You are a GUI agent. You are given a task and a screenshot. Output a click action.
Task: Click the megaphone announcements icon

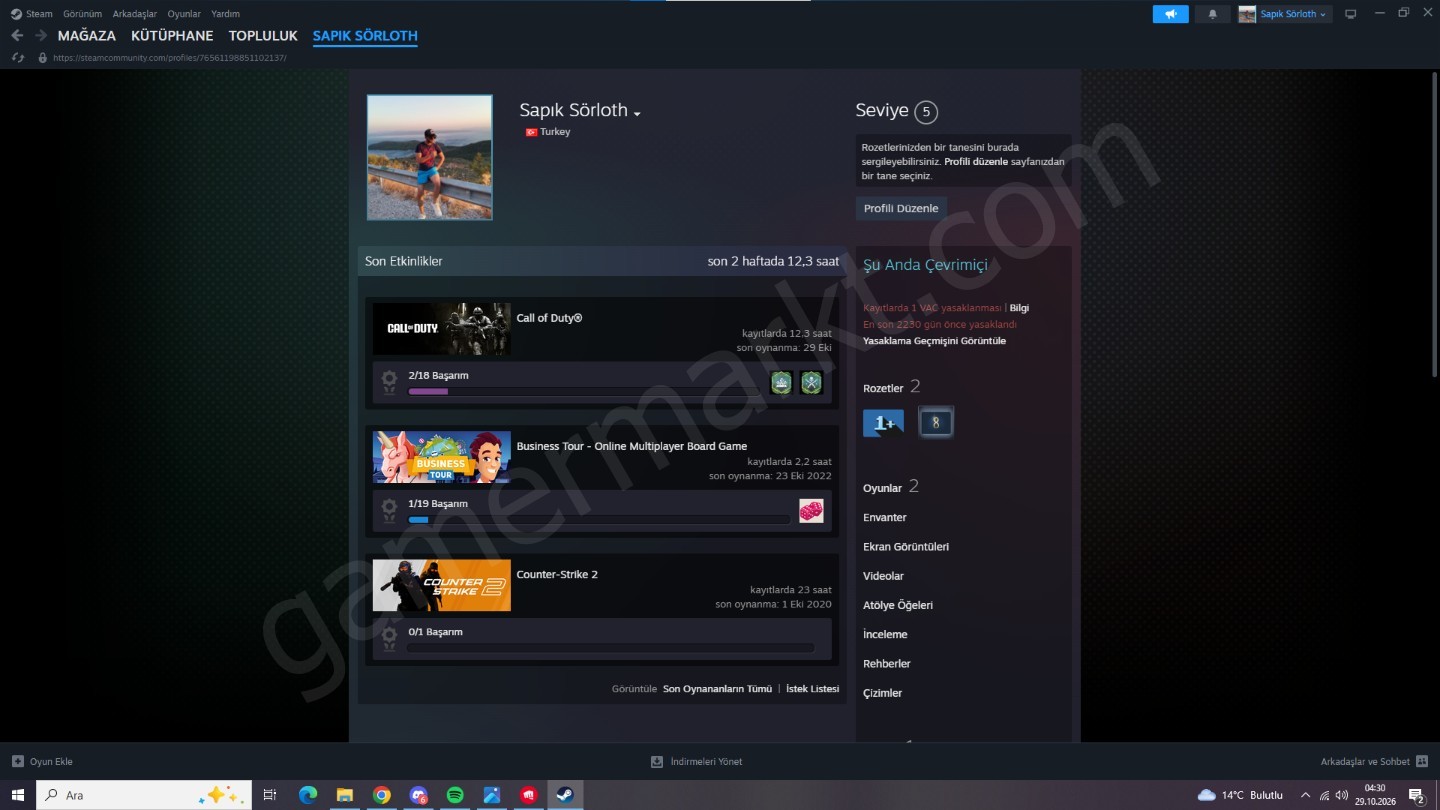1170,14
